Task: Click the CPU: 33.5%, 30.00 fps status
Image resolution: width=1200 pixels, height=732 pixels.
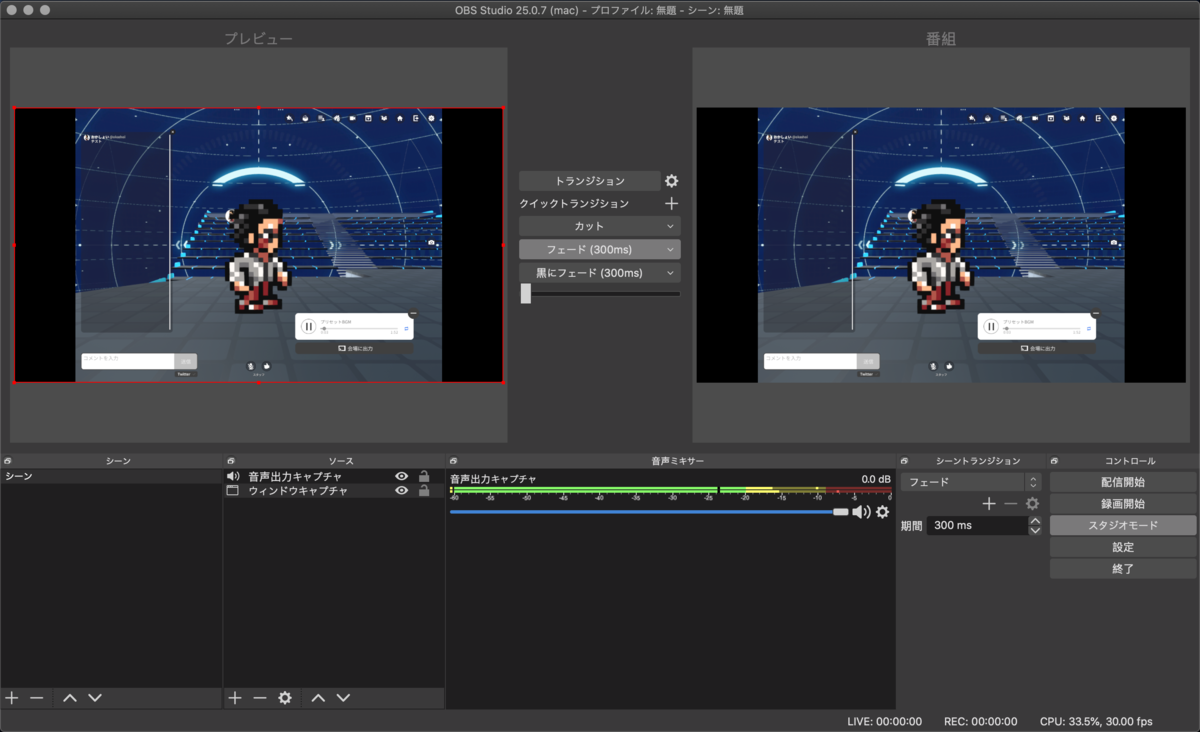Action: point(1096,721)
